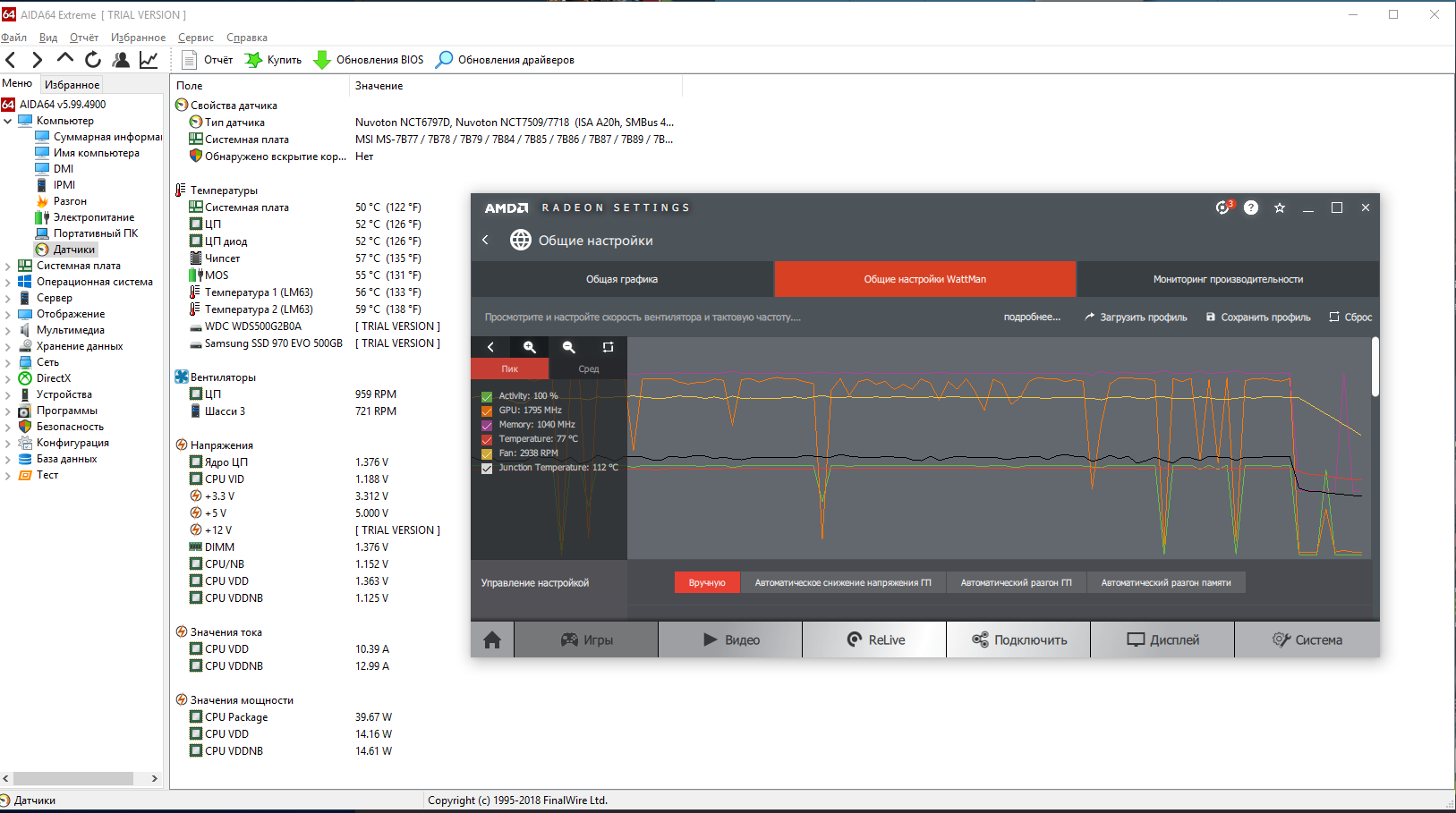
Task: Open Обновления BIOS
Action: tap(369, 60)
